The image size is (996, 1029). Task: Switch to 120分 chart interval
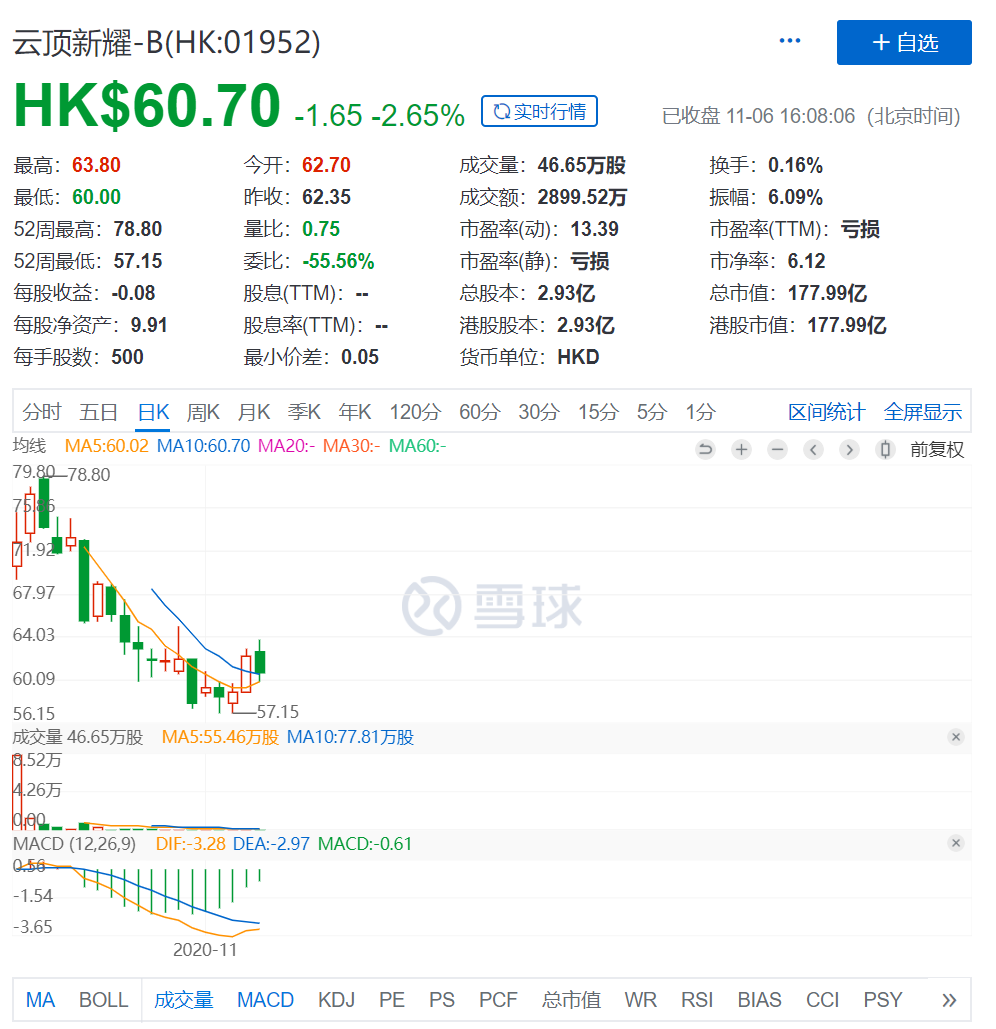[x=415, y=412]
